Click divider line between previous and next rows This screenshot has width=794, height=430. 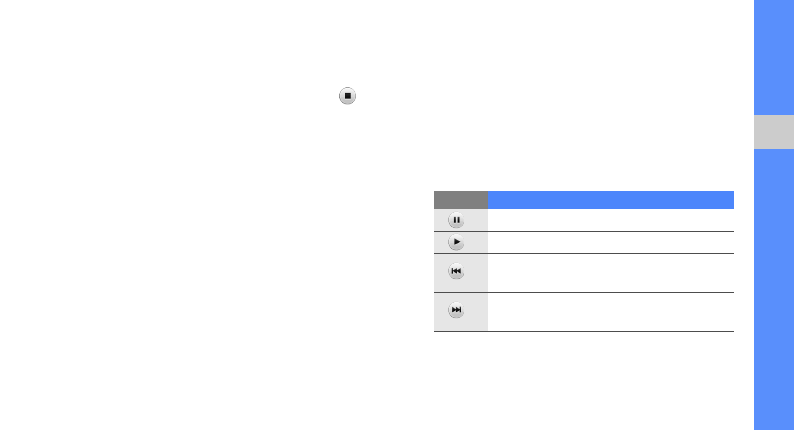pyautogui.click(x=610, y=292)
